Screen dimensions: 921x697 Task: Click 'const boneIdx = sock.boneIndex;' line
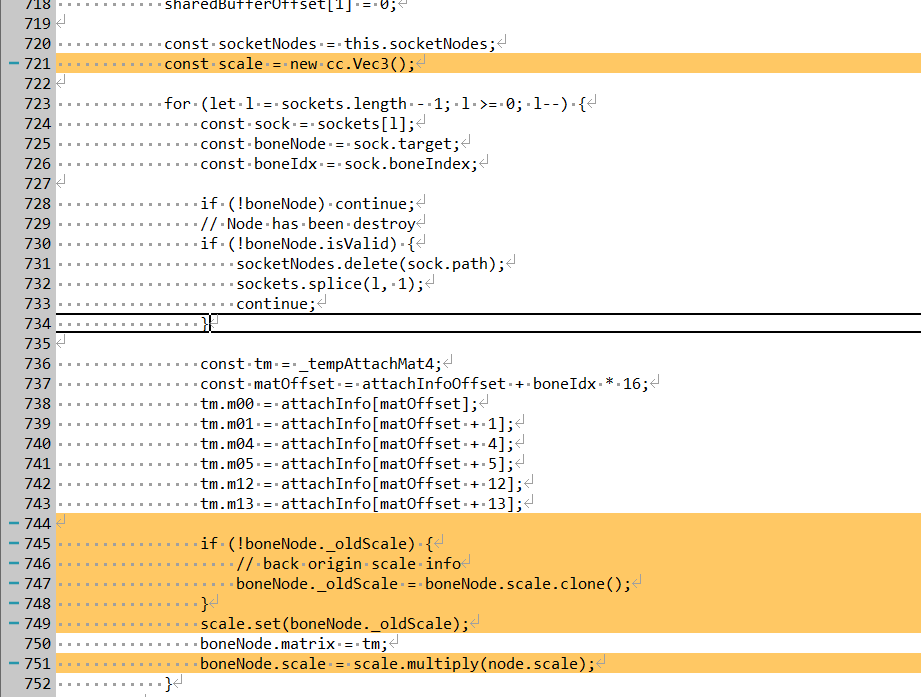[339, 164]
